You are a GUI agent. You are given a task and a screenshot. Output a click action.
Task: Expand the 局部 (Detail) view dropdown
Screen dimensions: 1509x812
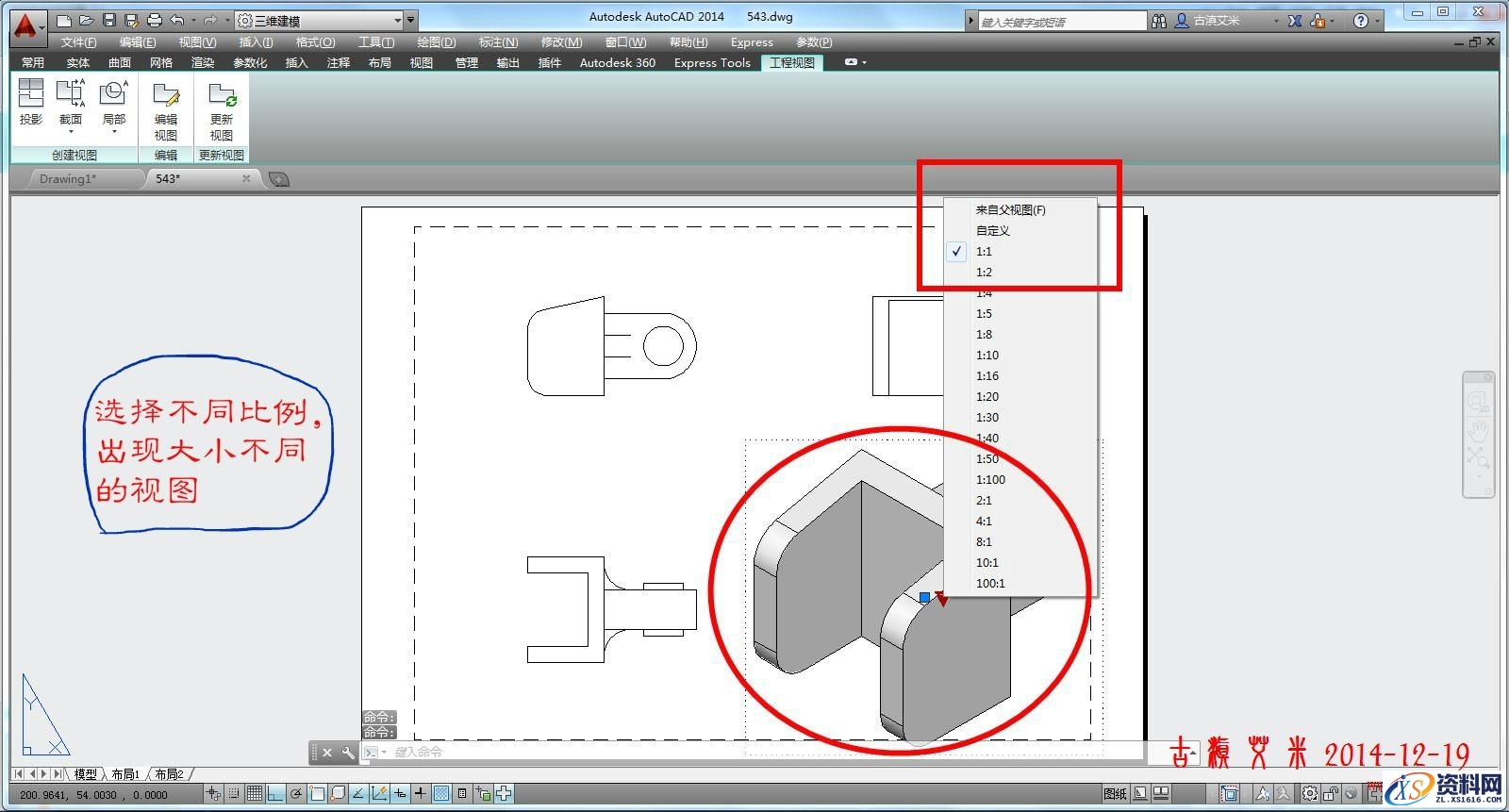click(x=113, y=132)
